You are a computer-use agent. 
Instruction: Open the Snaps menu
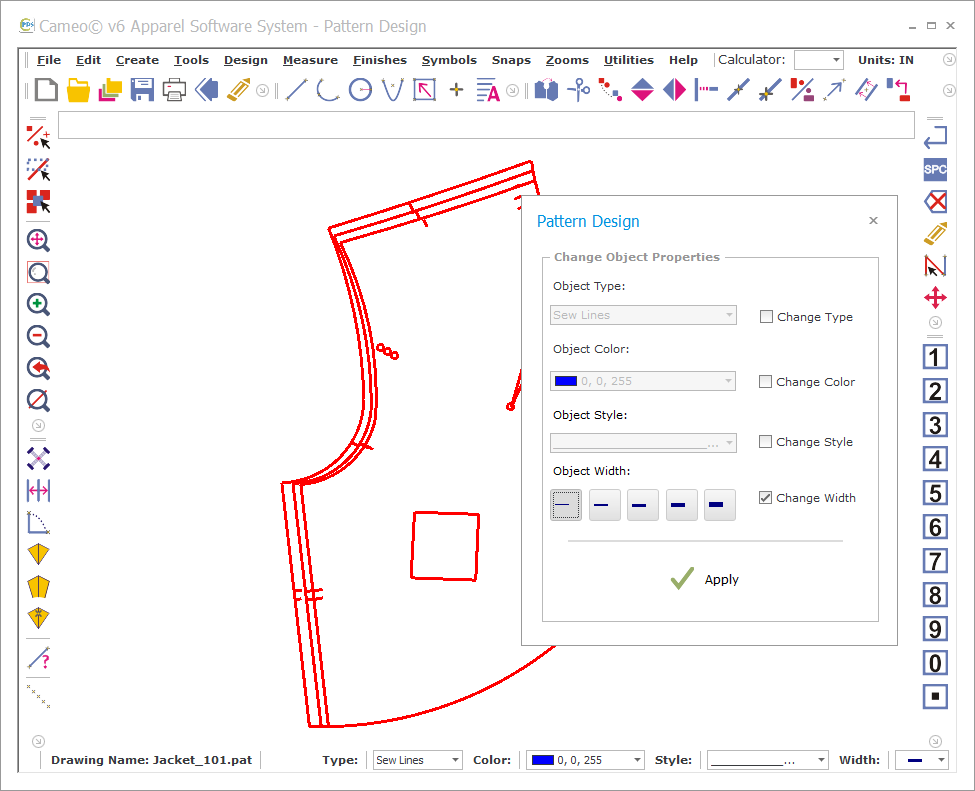coord(511,60)
